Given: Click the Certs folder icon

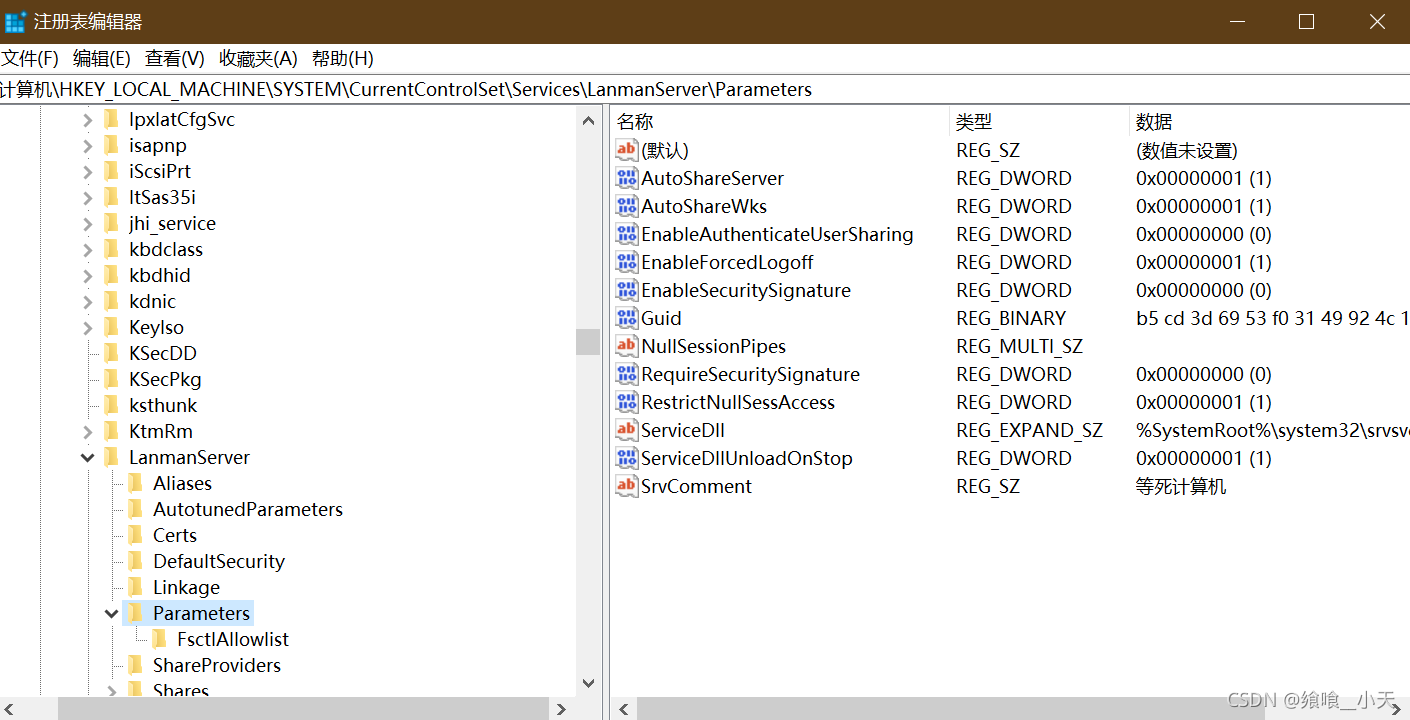Looking at the screenshot, I should (x=135, y=535).
